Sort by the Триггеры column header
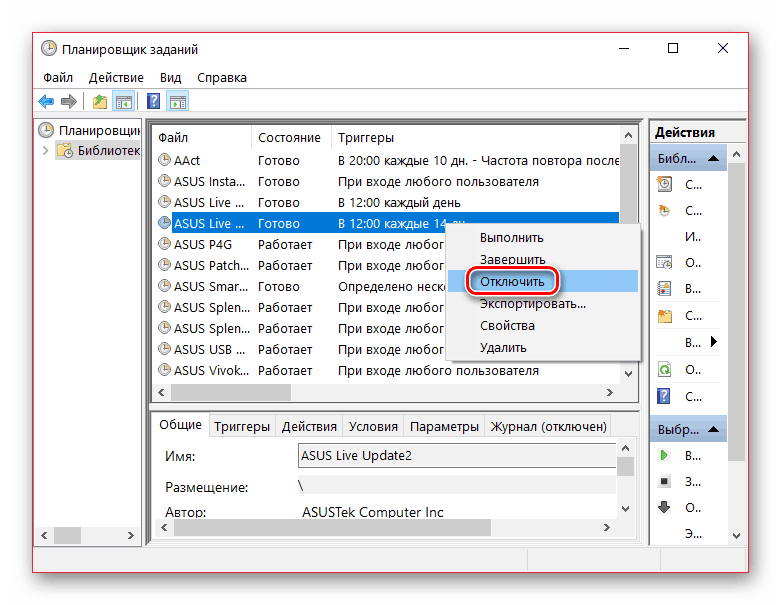 (x=475, y=137)
